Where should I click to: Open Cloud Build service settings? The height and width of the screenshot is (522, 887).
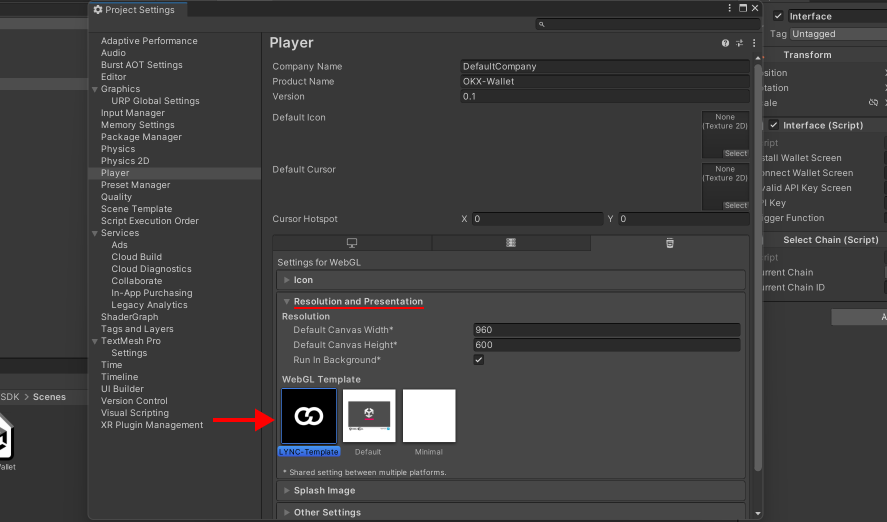[136, 257]
